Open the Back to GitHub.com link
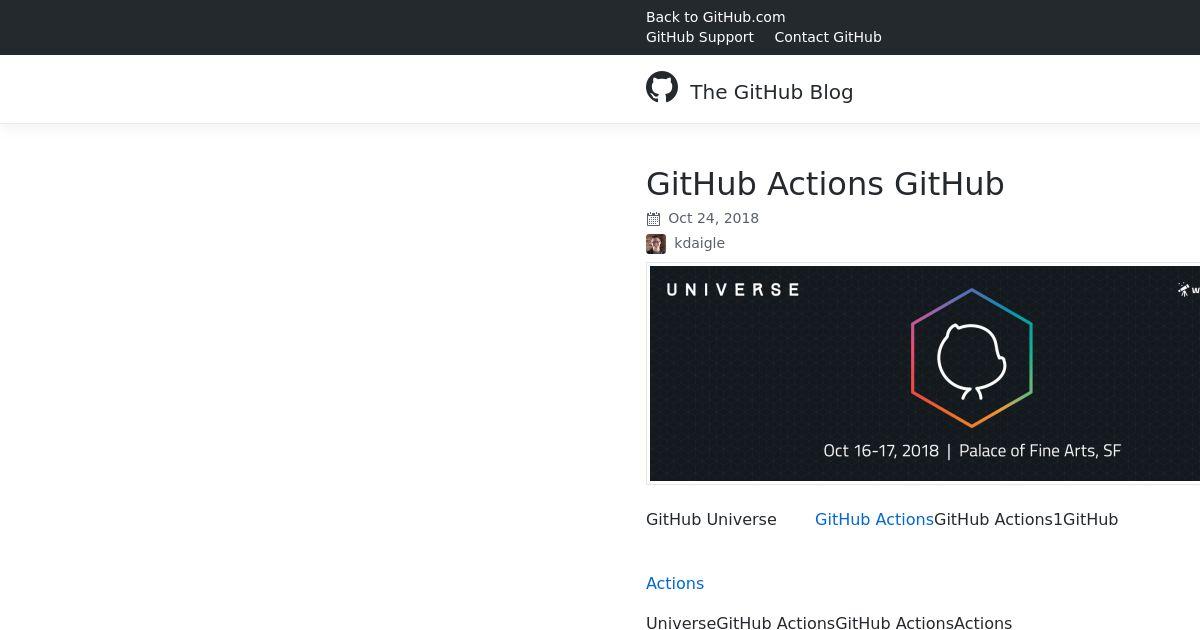This screenshot has width=1200, height=630. pos(716,17)
